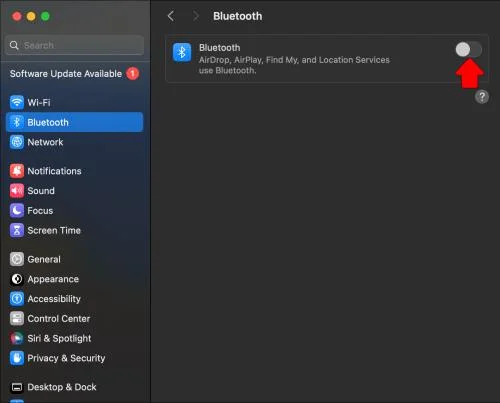Click the red software update badge

tap(133, 74)
